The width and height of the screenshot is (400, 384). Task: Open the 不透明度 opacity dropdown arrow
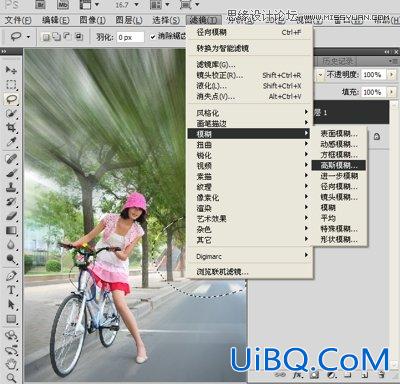(x=392, y=75)
